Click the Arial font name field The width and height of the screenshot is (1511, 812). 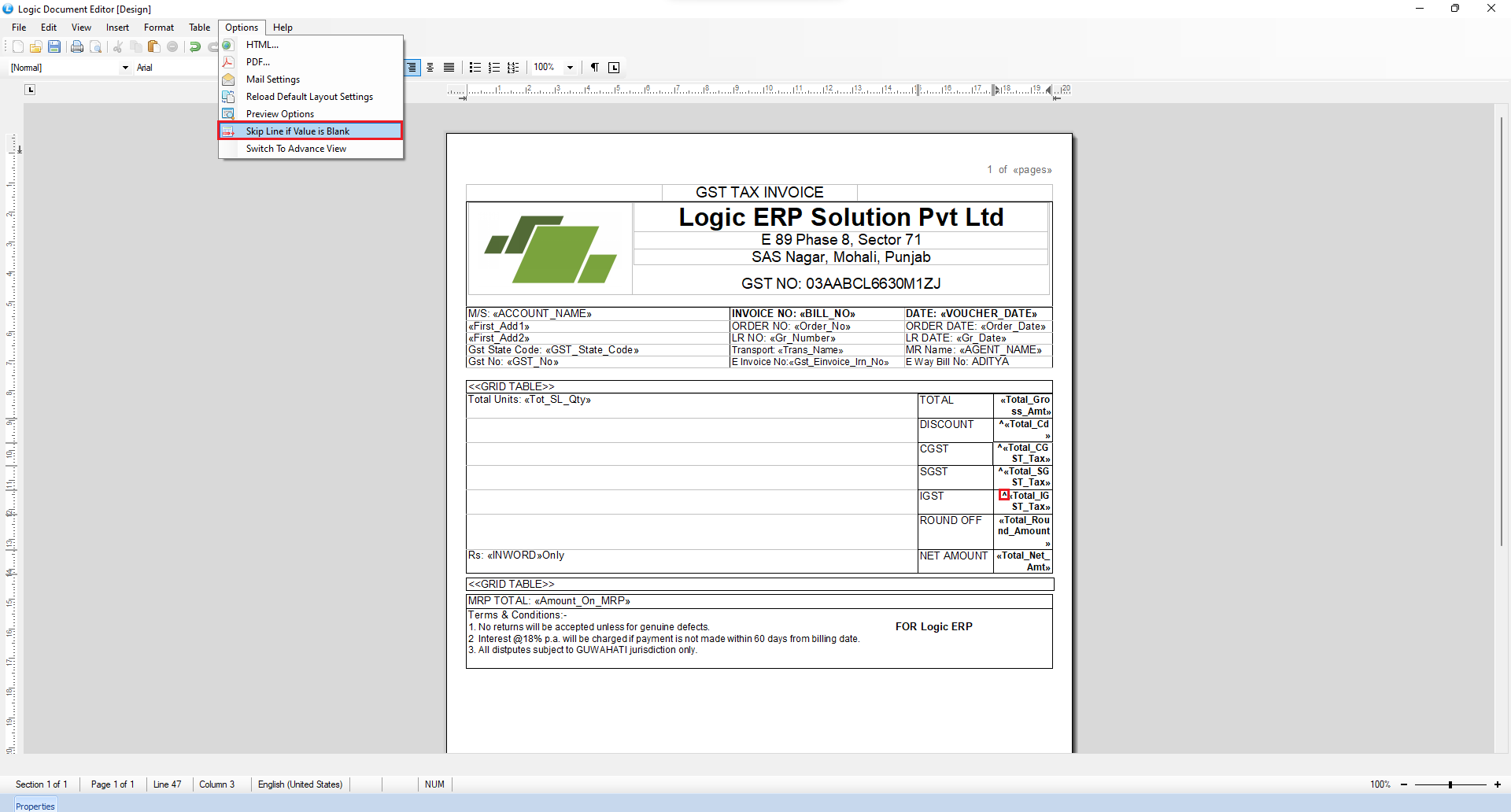(x=173, y=68)
